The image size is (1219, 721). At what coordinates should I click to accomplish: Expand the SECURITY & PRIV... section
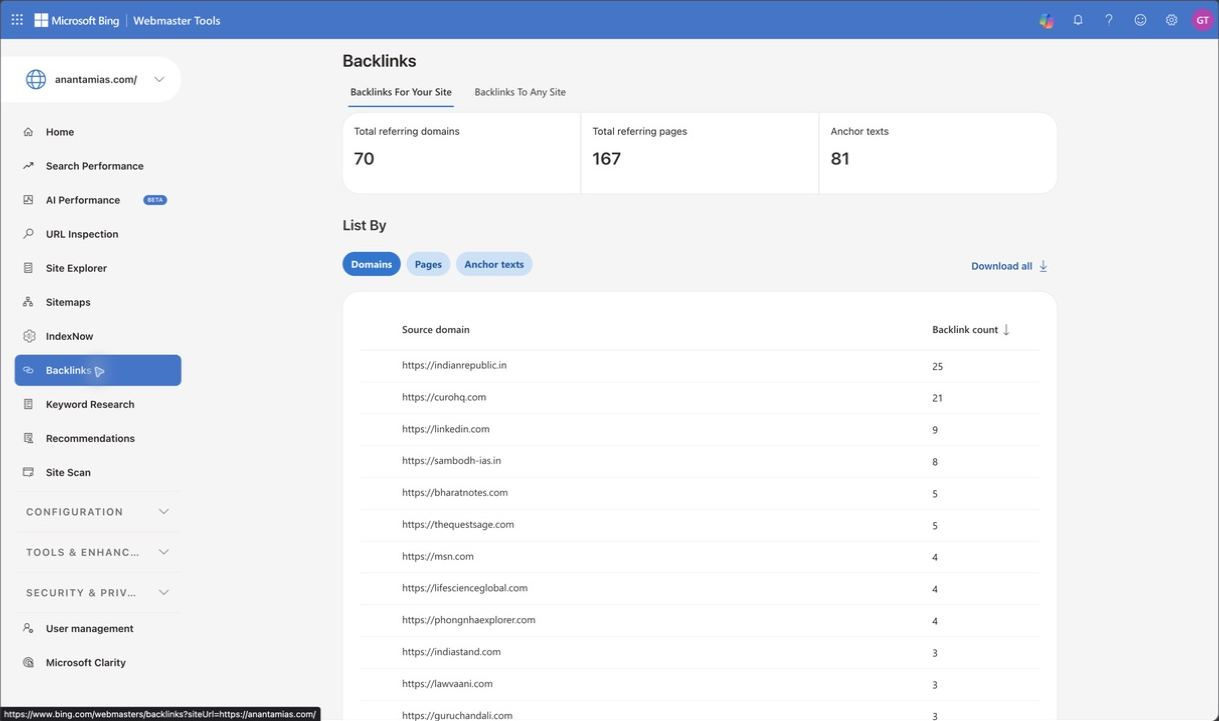(98, 593)
